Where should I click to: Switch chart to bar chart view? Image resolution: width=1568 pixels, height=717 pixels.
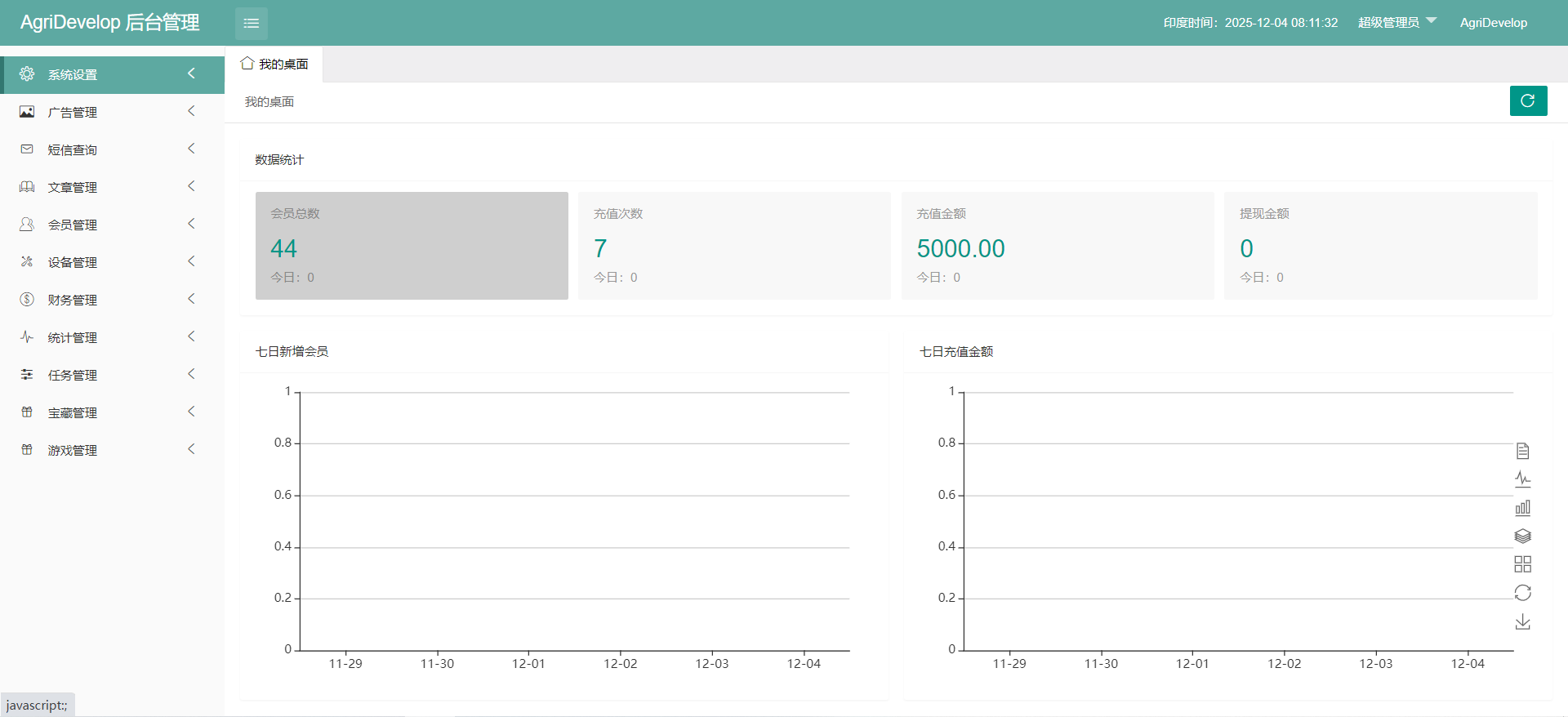pyautogui.click(x=1522, y=508)
